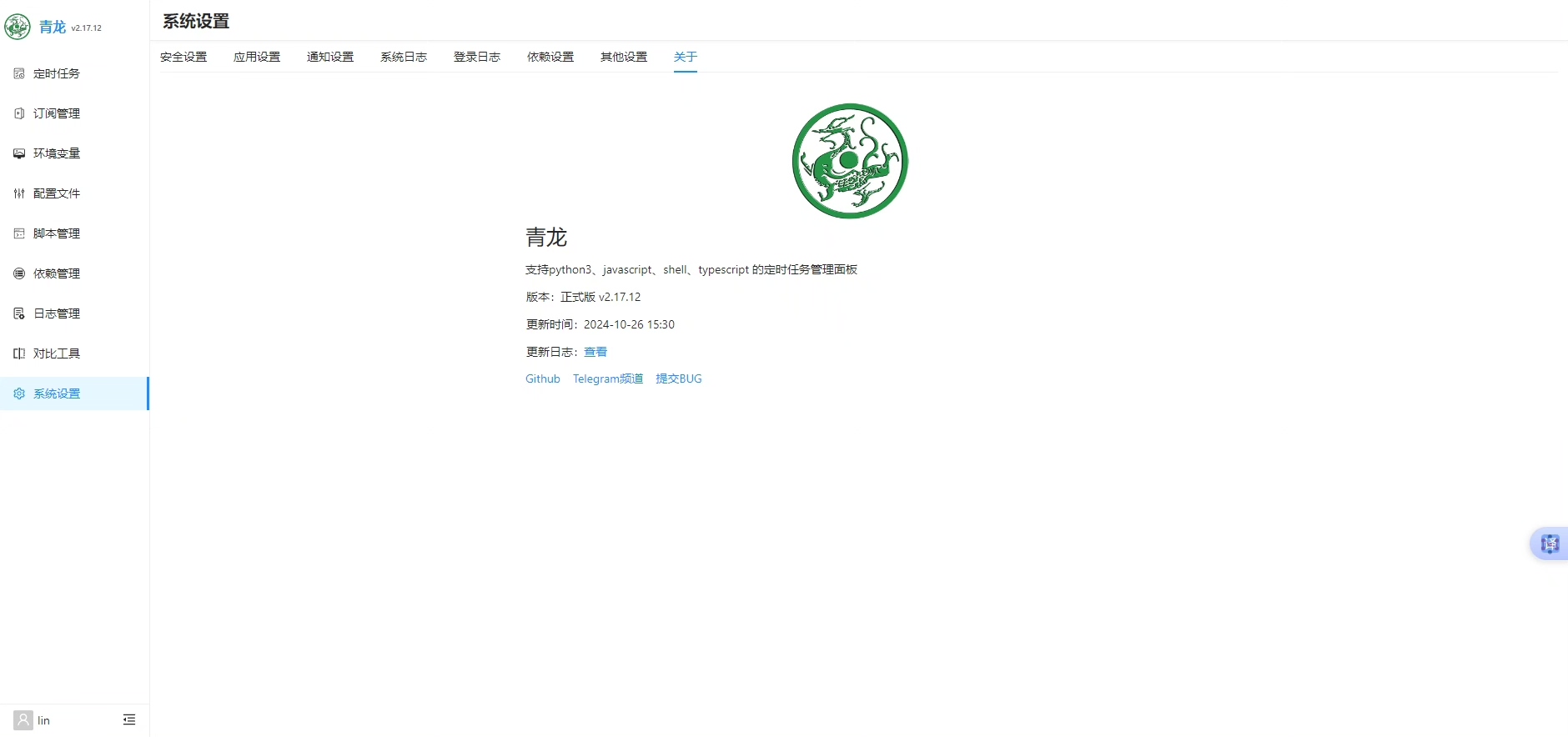Click the 对比工具 sidebar icon

(19, 353)
